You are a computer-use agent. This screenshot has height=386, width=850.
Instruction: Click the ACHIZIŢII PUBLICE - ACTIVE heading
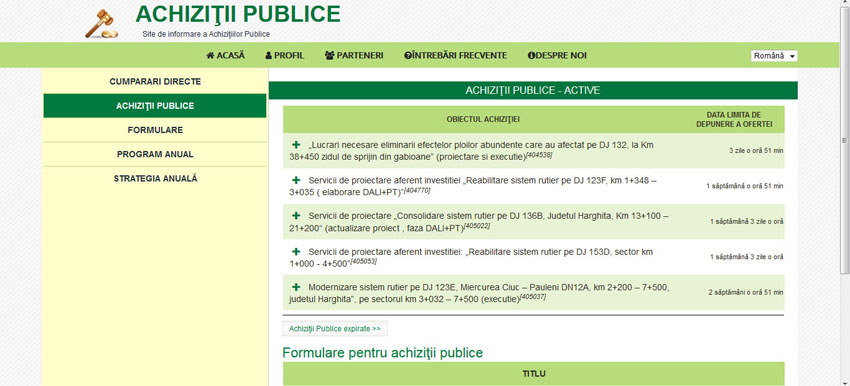(x=533, y=91)
